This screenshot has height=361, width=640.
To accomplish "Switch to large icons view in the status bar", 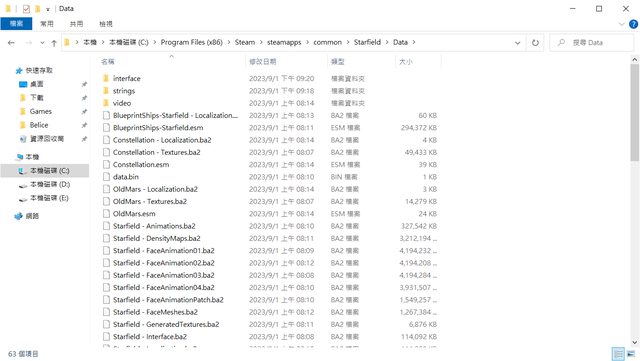I will (x=631, y=354).
